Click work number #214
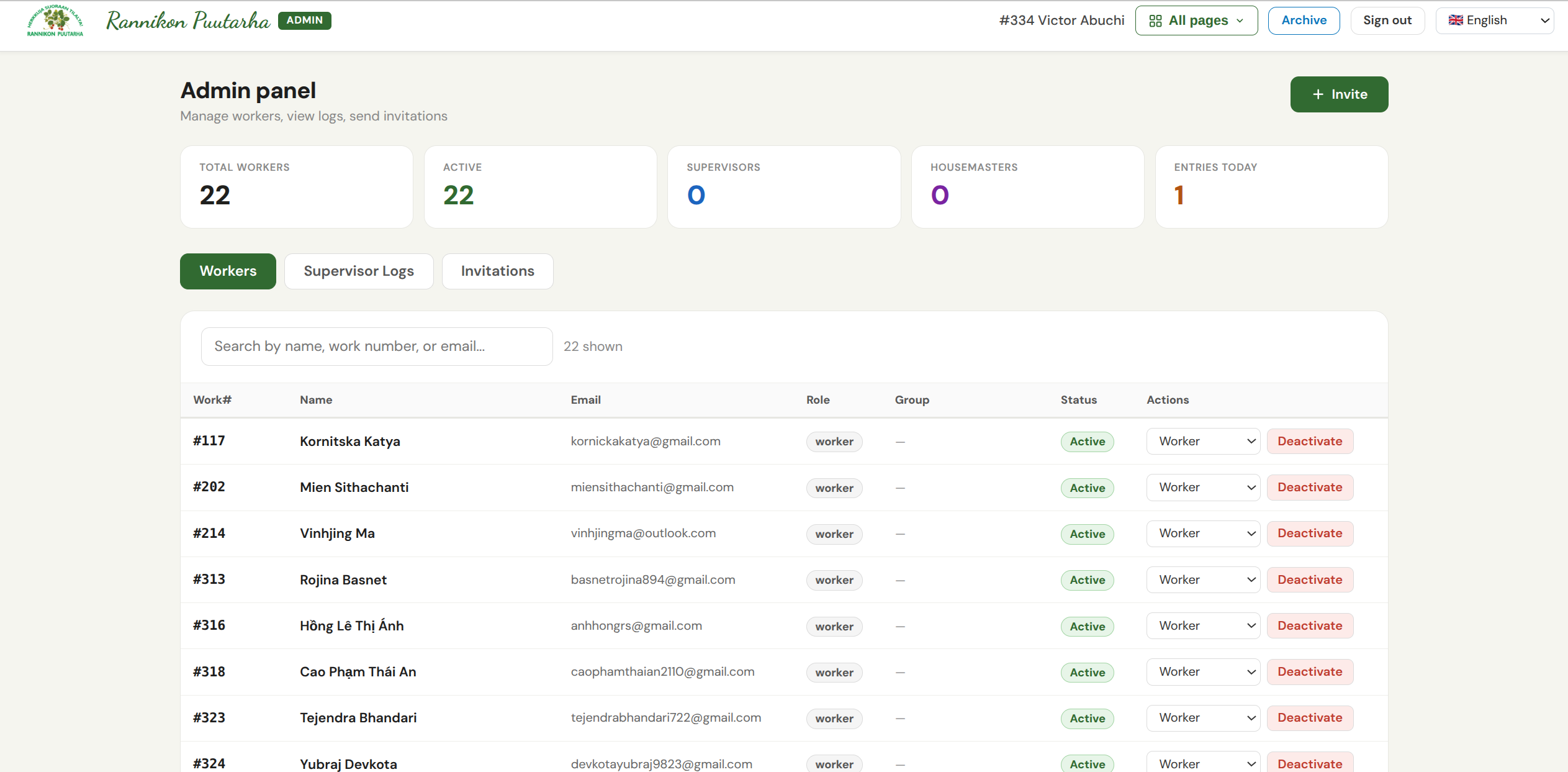Screen dimensions: 1568x772 point(209,534)
